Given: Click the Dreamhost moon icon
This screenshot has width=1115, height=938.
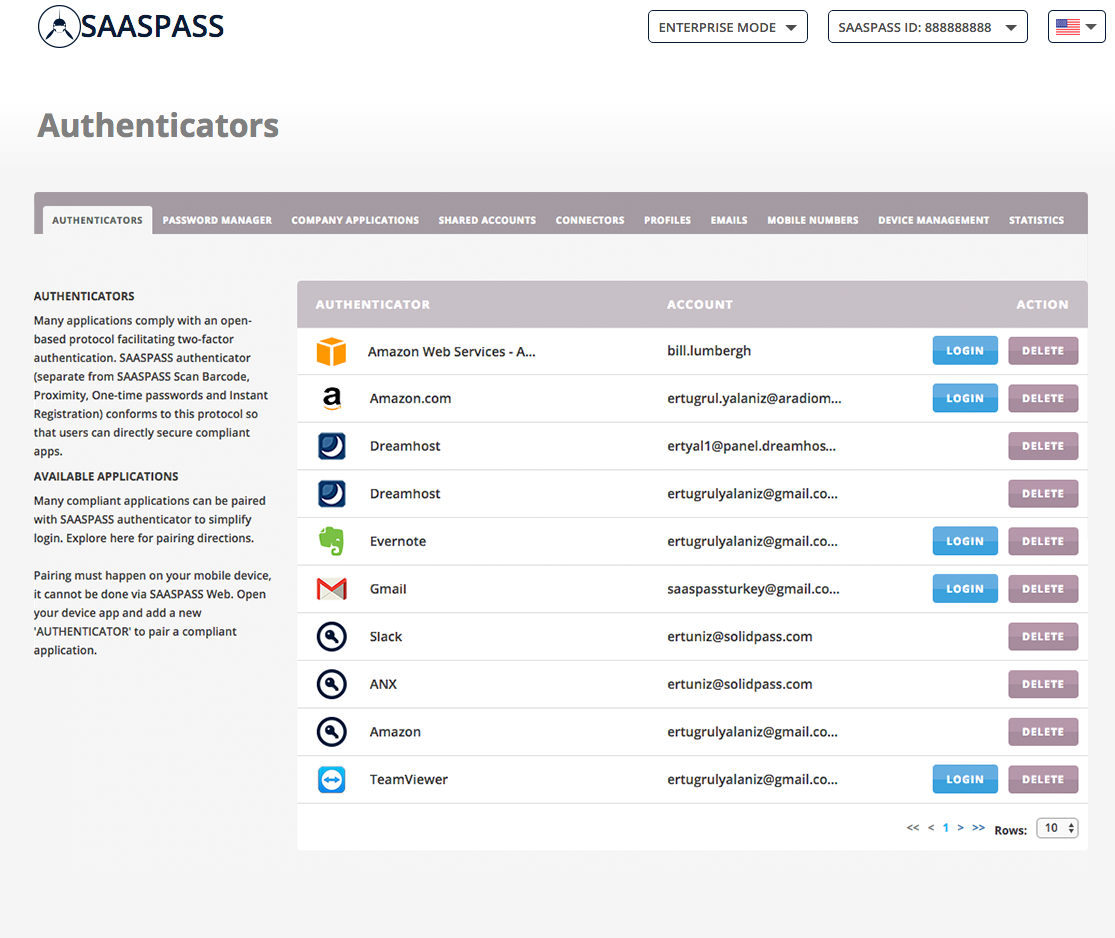Looking at the screenshot, I should 331,445.
